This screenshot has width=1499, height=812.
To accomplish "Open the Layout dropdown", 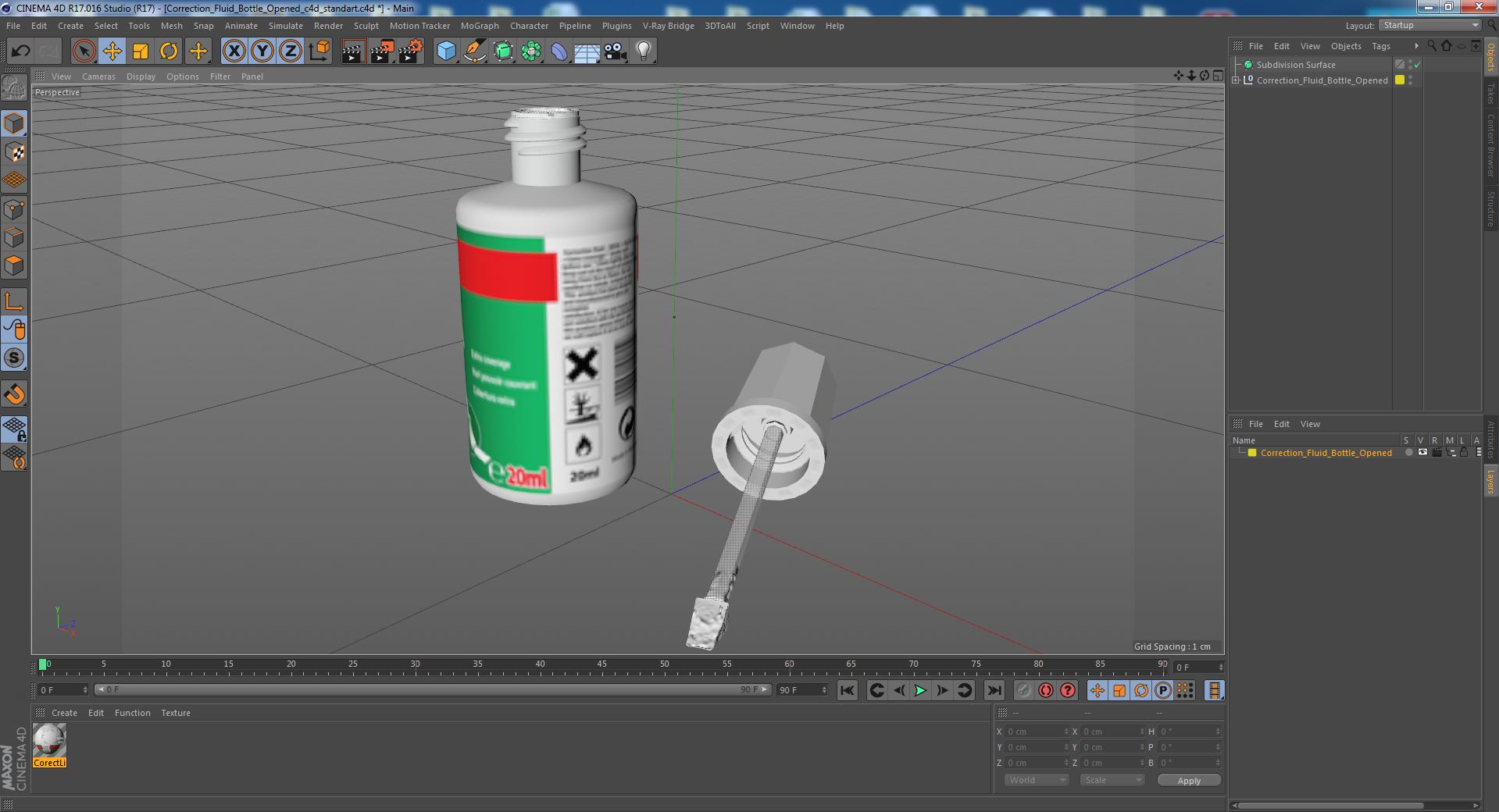I will tap(1429, 25).
